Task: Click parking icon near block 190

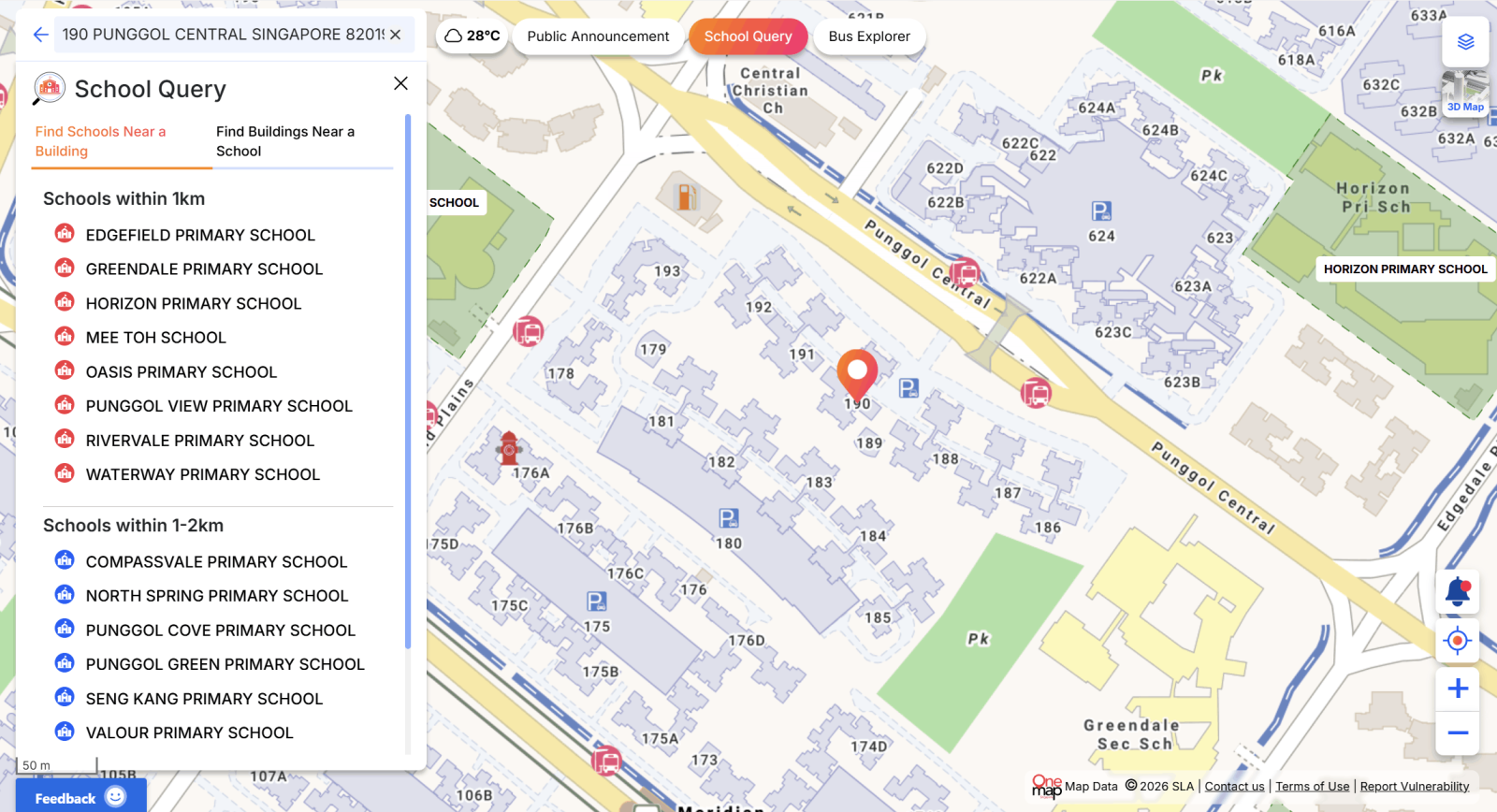Action: click(908, 388)
